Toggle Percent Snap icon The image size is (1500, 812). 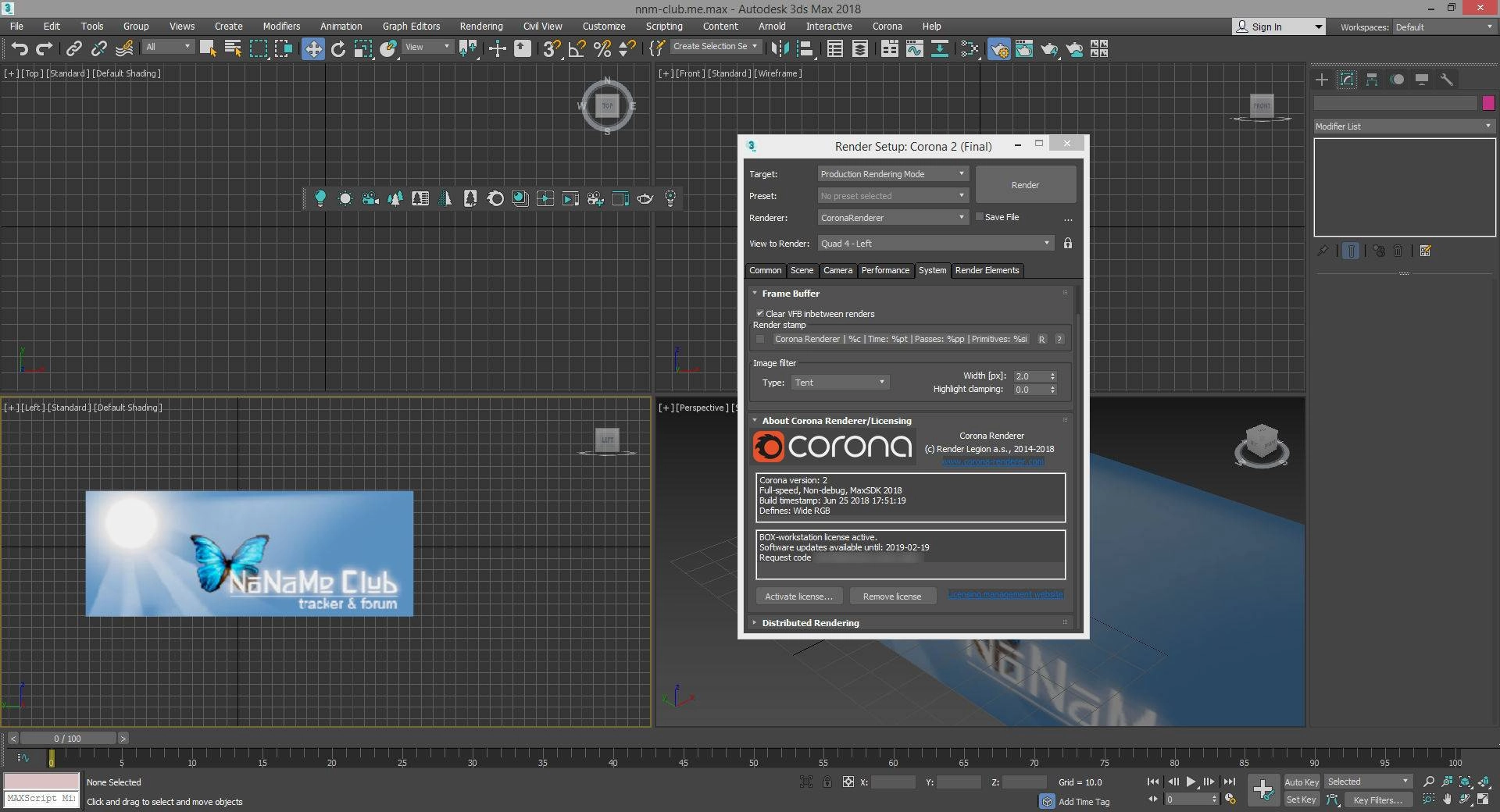602,49
